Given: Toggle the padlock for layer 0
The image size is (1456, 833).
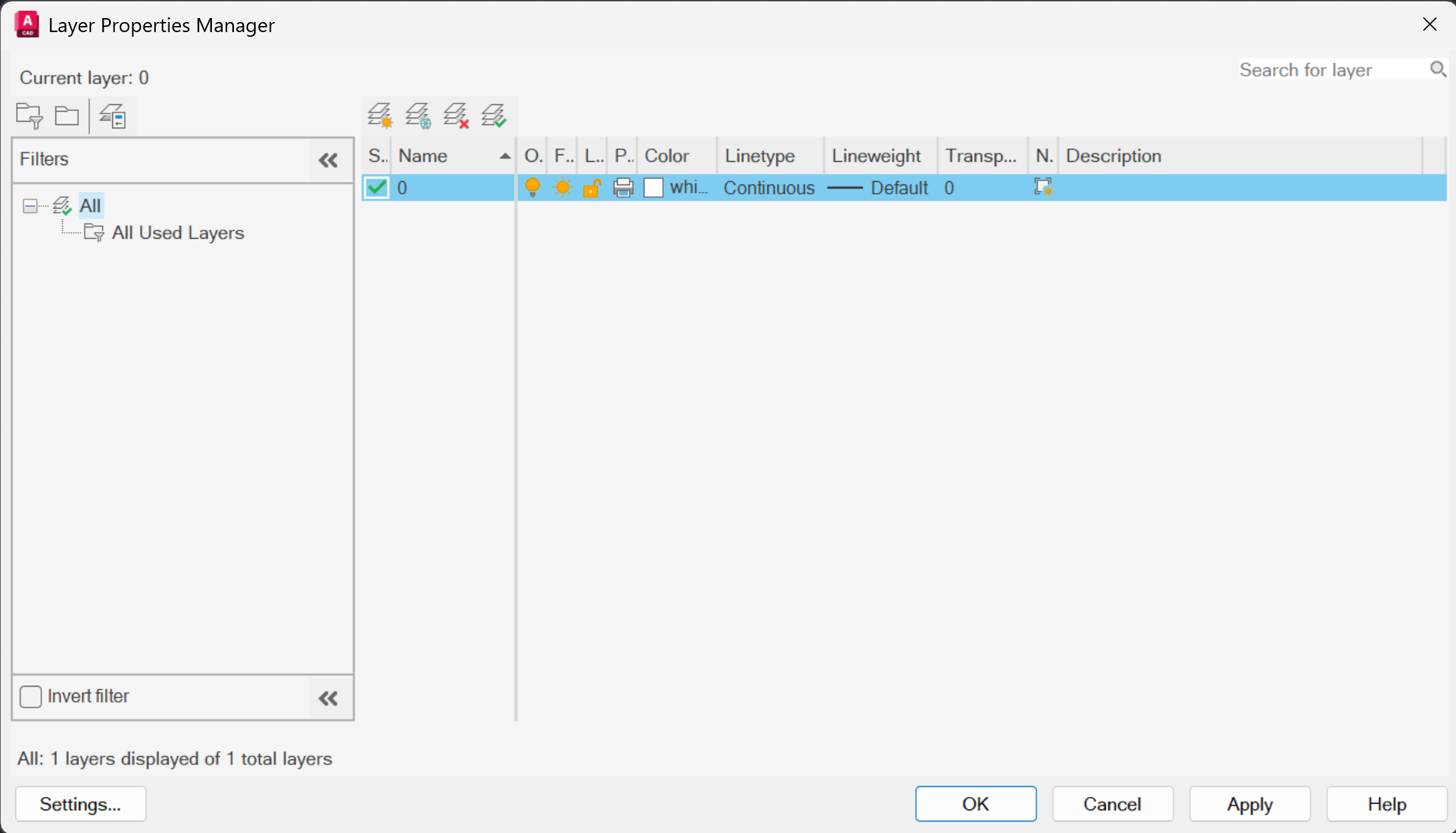Looking at the screenshot, I should tap(592, 188).
